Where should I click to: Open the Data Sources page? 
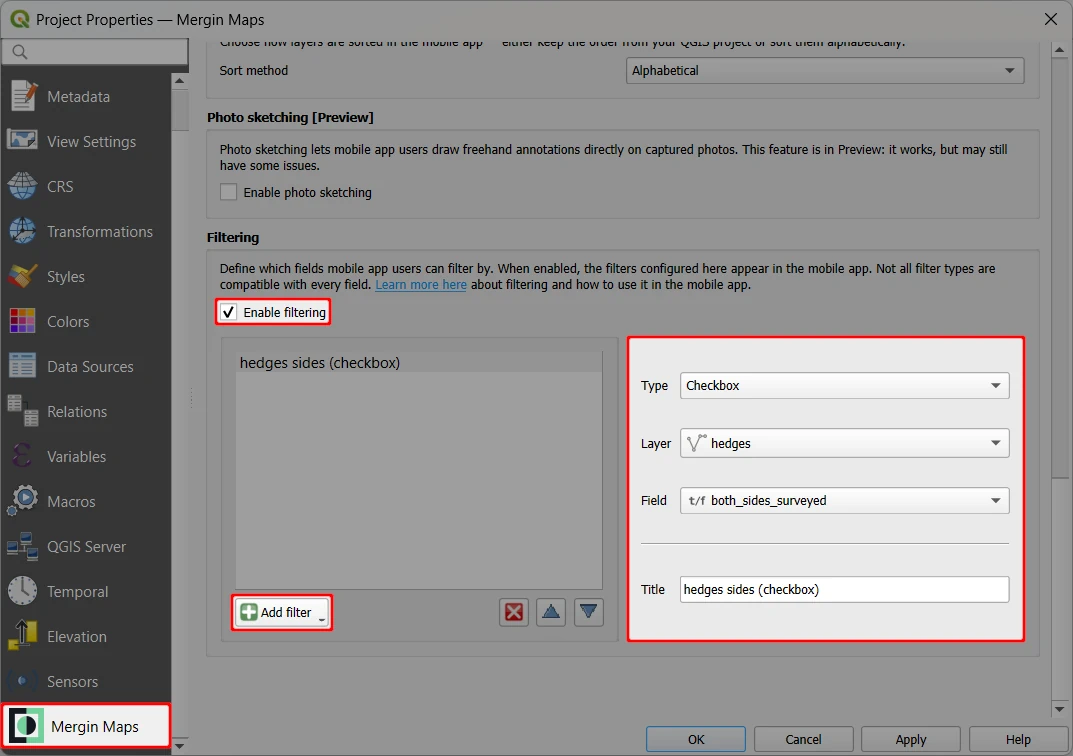pos(89,366)
